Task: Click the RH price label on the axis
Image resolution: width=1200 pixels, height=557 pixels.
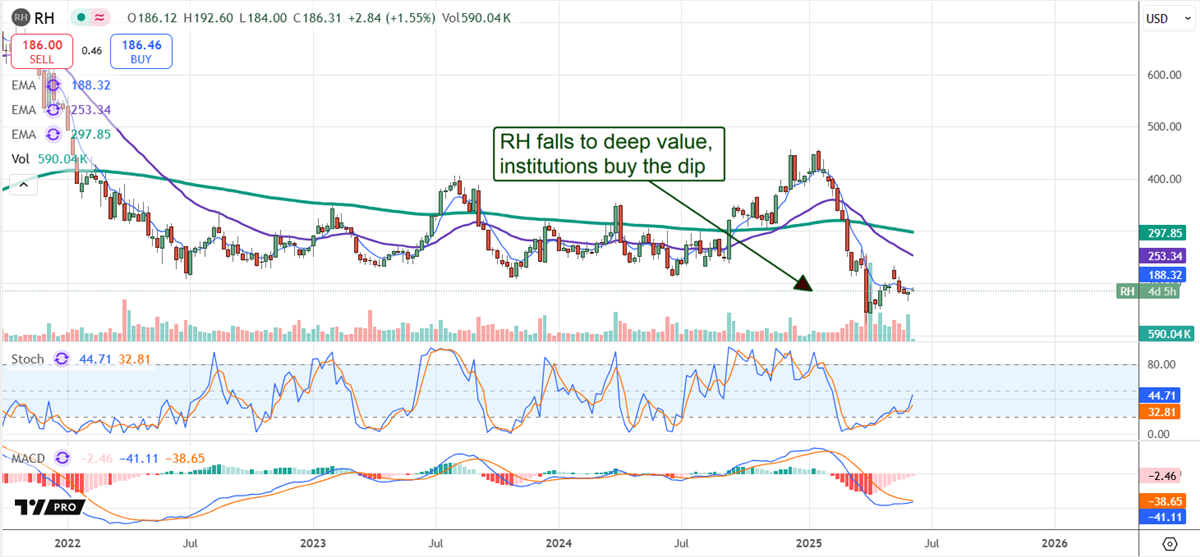Action: pyautogui.click(x=1128, y=291)
